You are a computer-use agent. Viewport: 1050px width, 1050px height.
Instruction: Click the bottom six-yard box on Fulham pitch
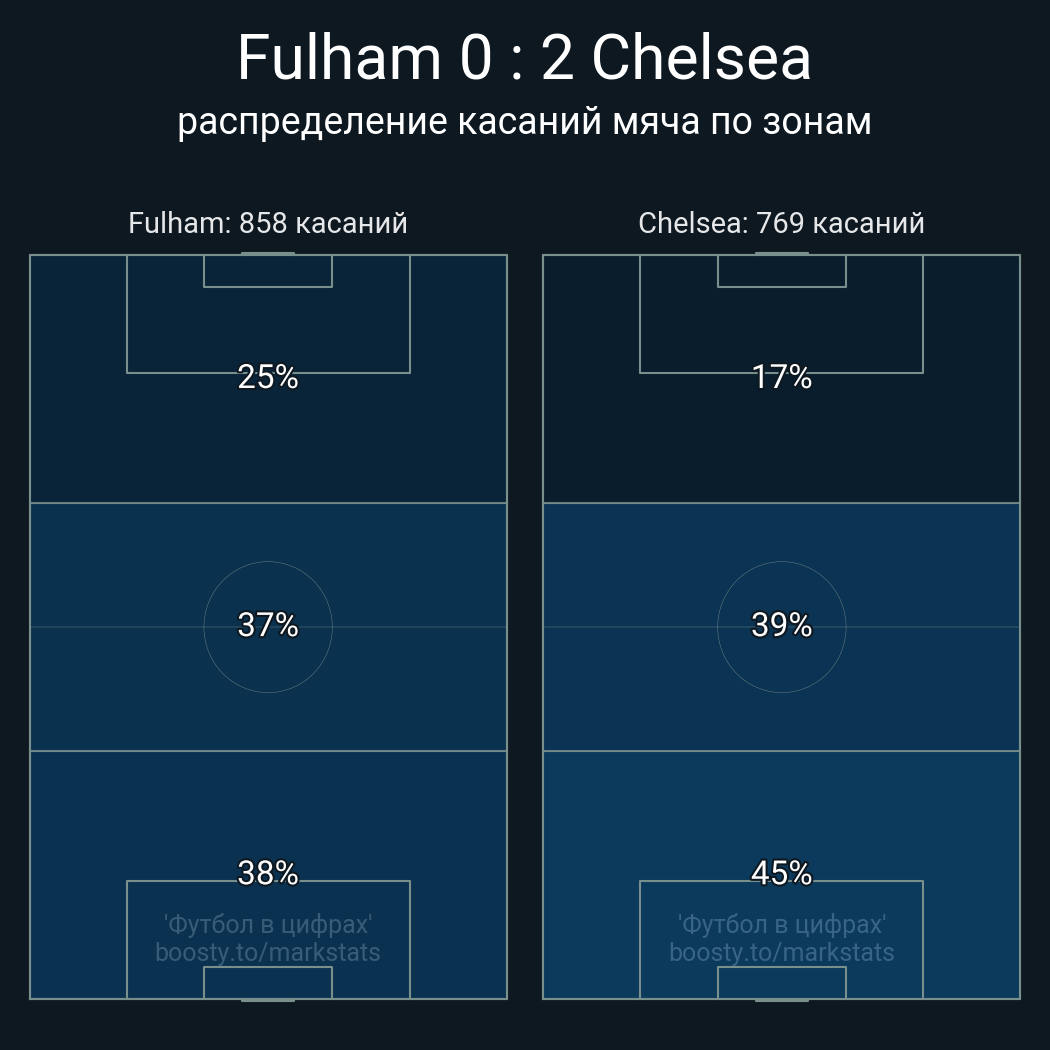268,982
